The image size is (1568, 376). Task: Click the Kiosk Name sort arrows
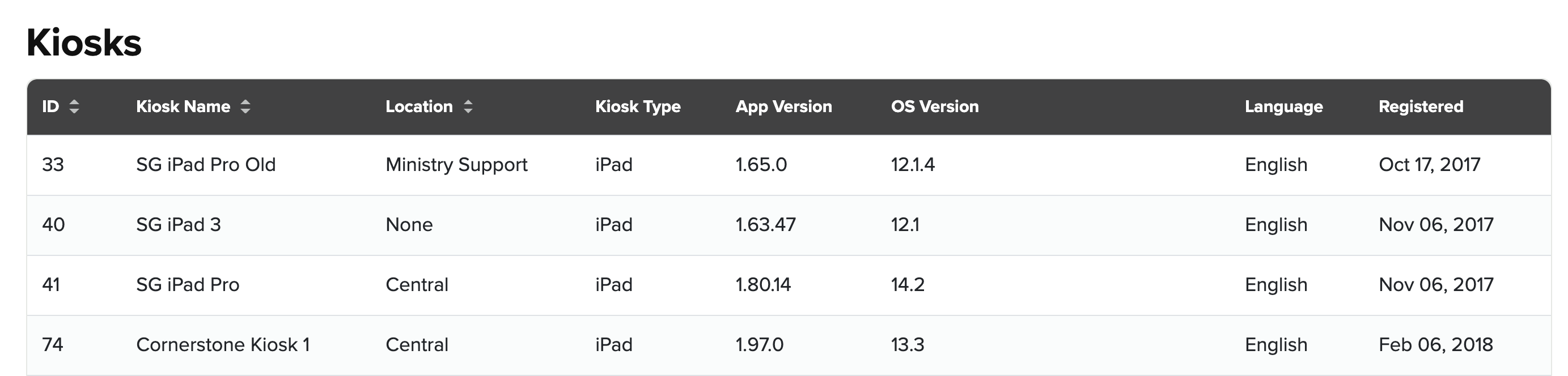coord(245,106)
